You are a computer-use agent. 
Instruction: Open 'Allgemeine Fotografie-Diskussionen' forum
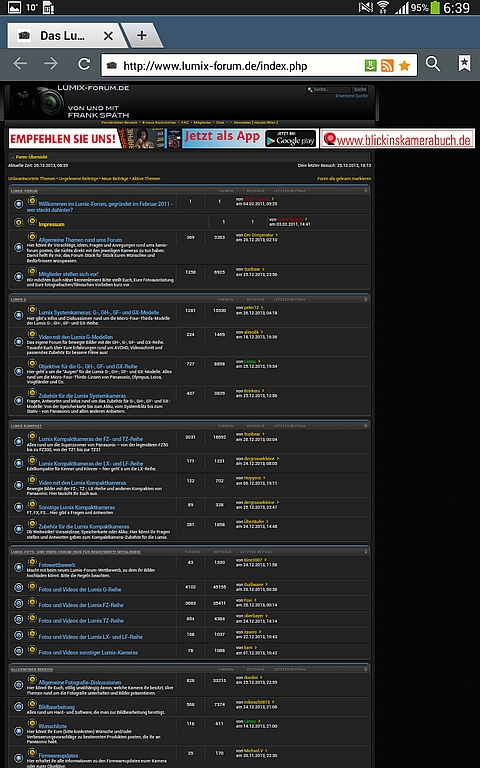(x=79, y=682)
